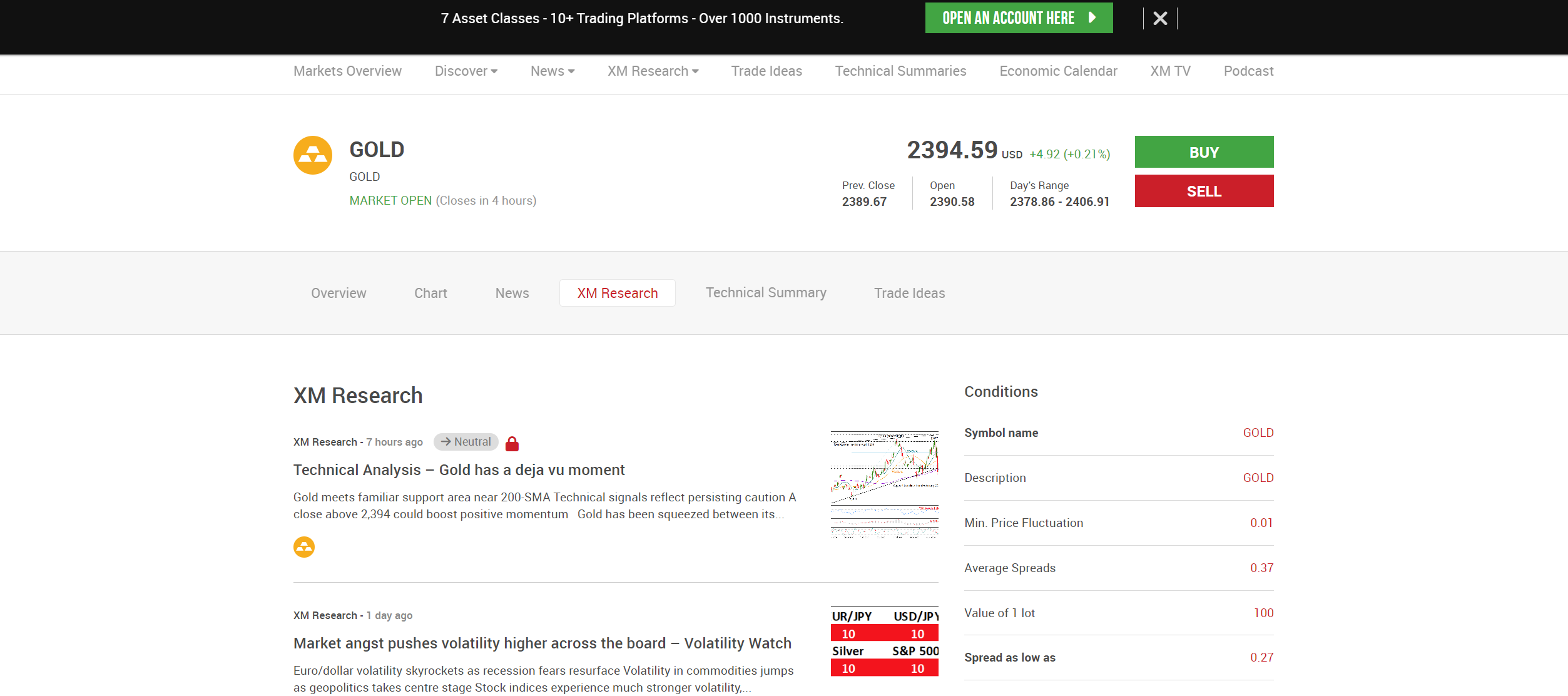Click the Prev. Close value 2389.67
The width and height of the screenshot is (1568, 696).
click(x=864, y=202)
